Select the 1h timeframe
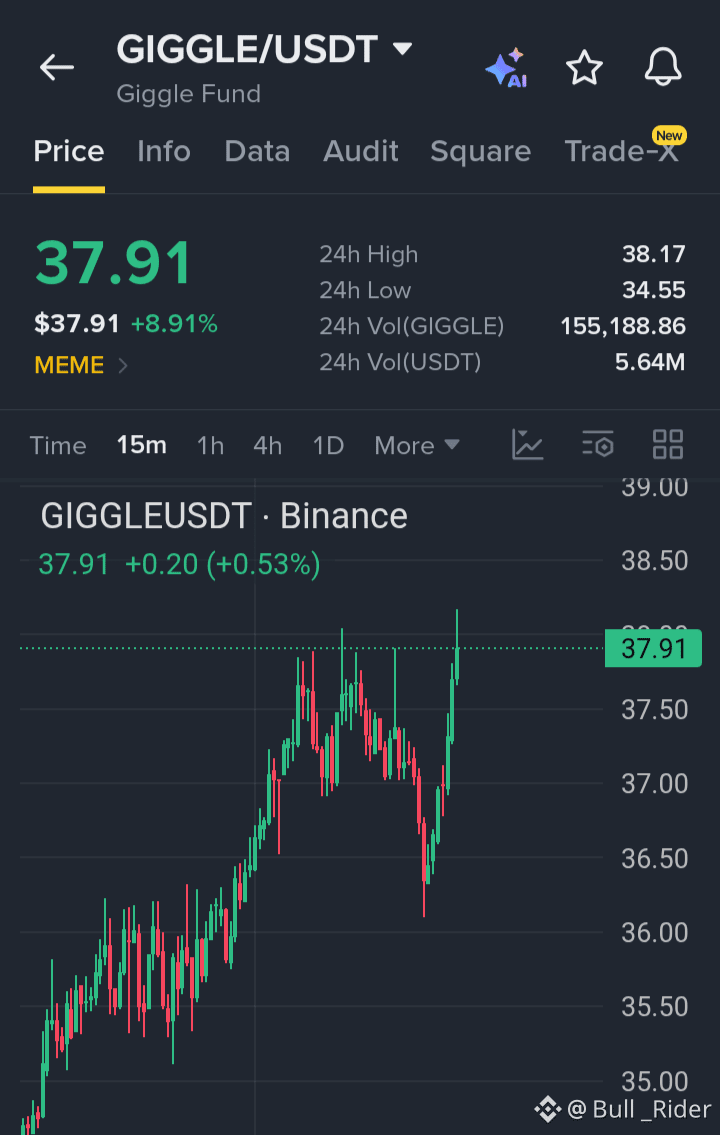Viewport: 720px width, 1135px height. click(211, 445)
